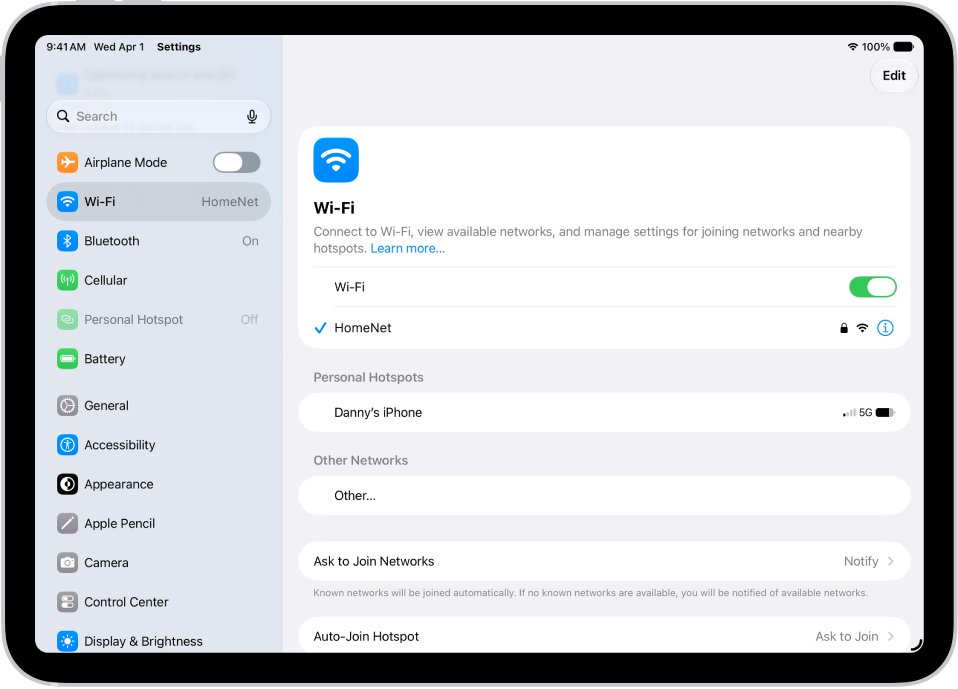The width and height of the screenshot is (958, 689).
Task: Tap the blue checkmark beside HomeNet
Action: click(x=320, y=328)
